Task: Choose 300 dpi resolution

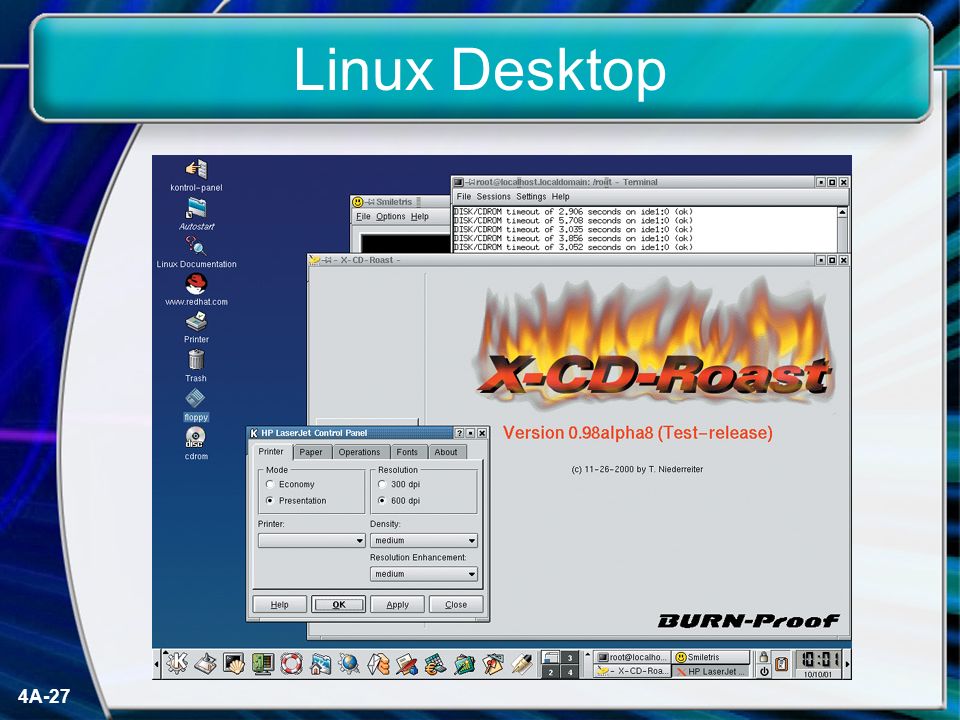Action: click(x=382, y=484)
